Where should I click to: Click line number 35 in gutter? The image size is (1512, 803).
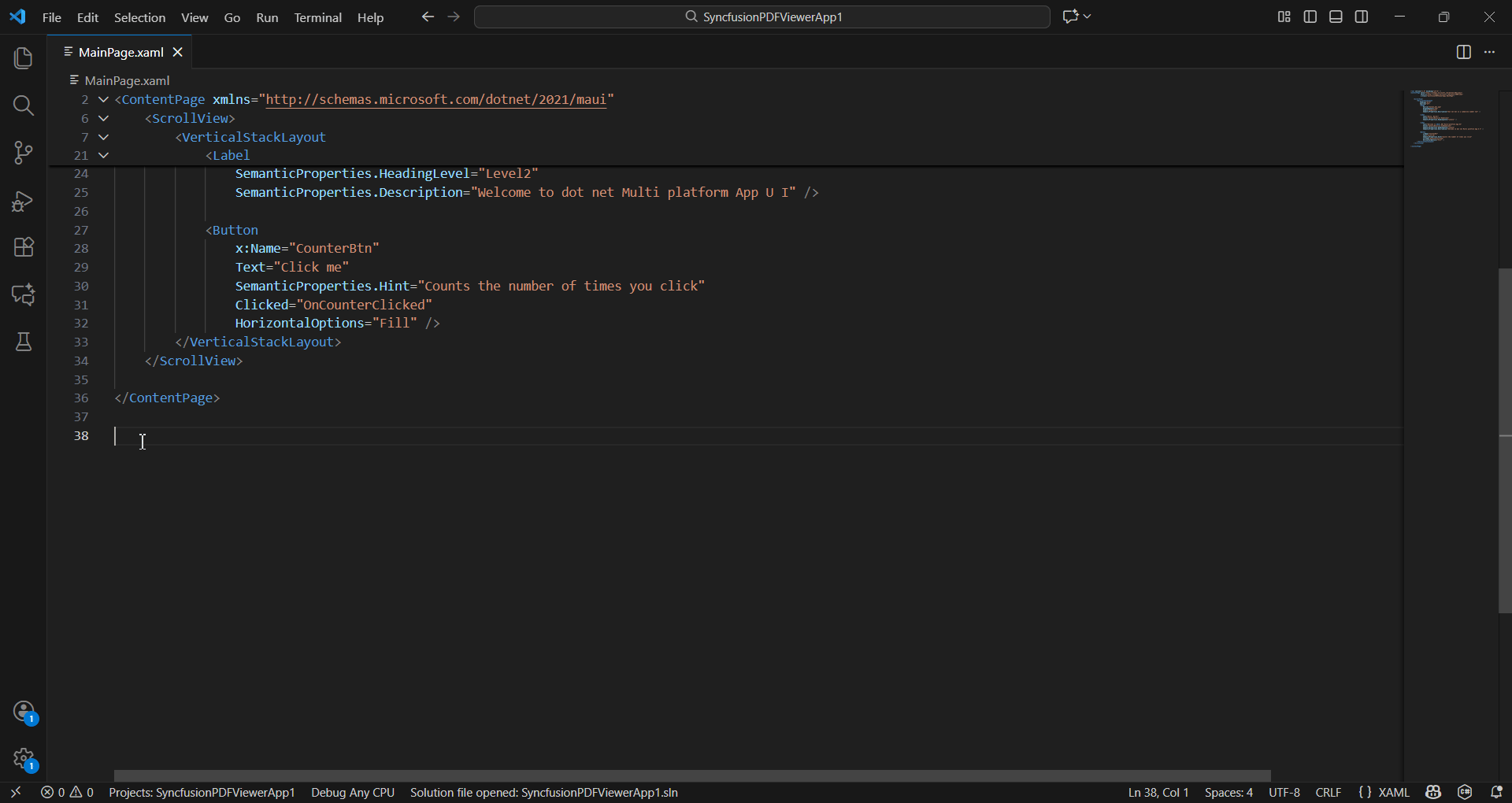tap(81, 379)
